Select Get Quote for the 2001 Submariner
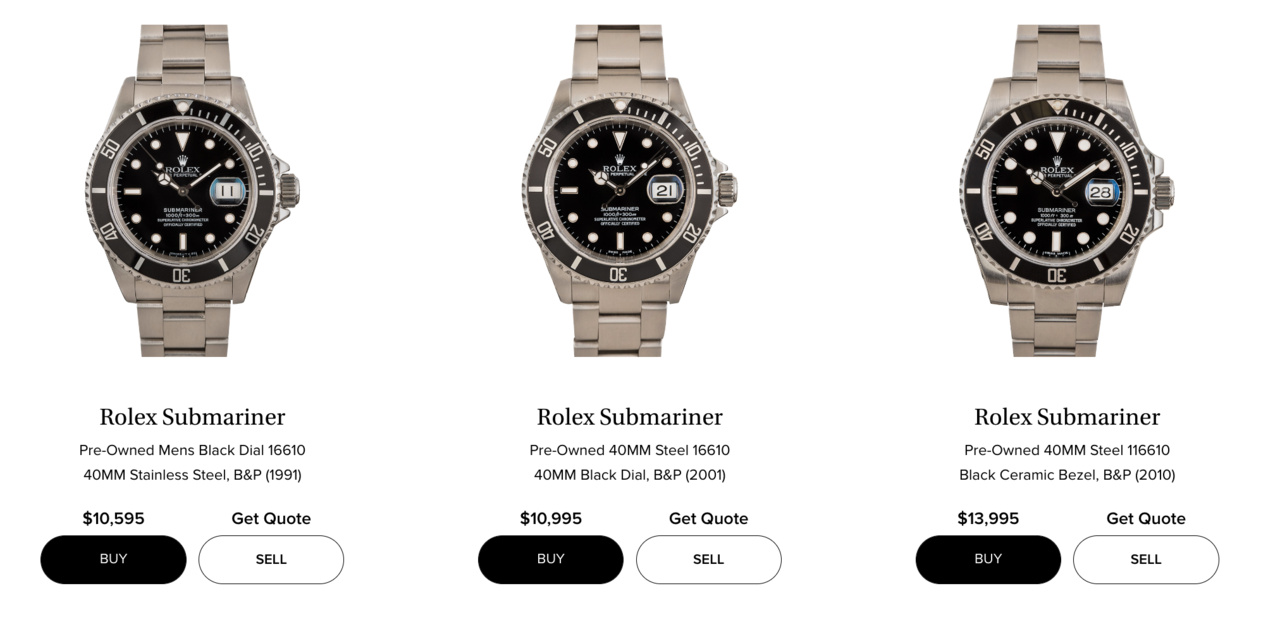 [x=708, y=518]
